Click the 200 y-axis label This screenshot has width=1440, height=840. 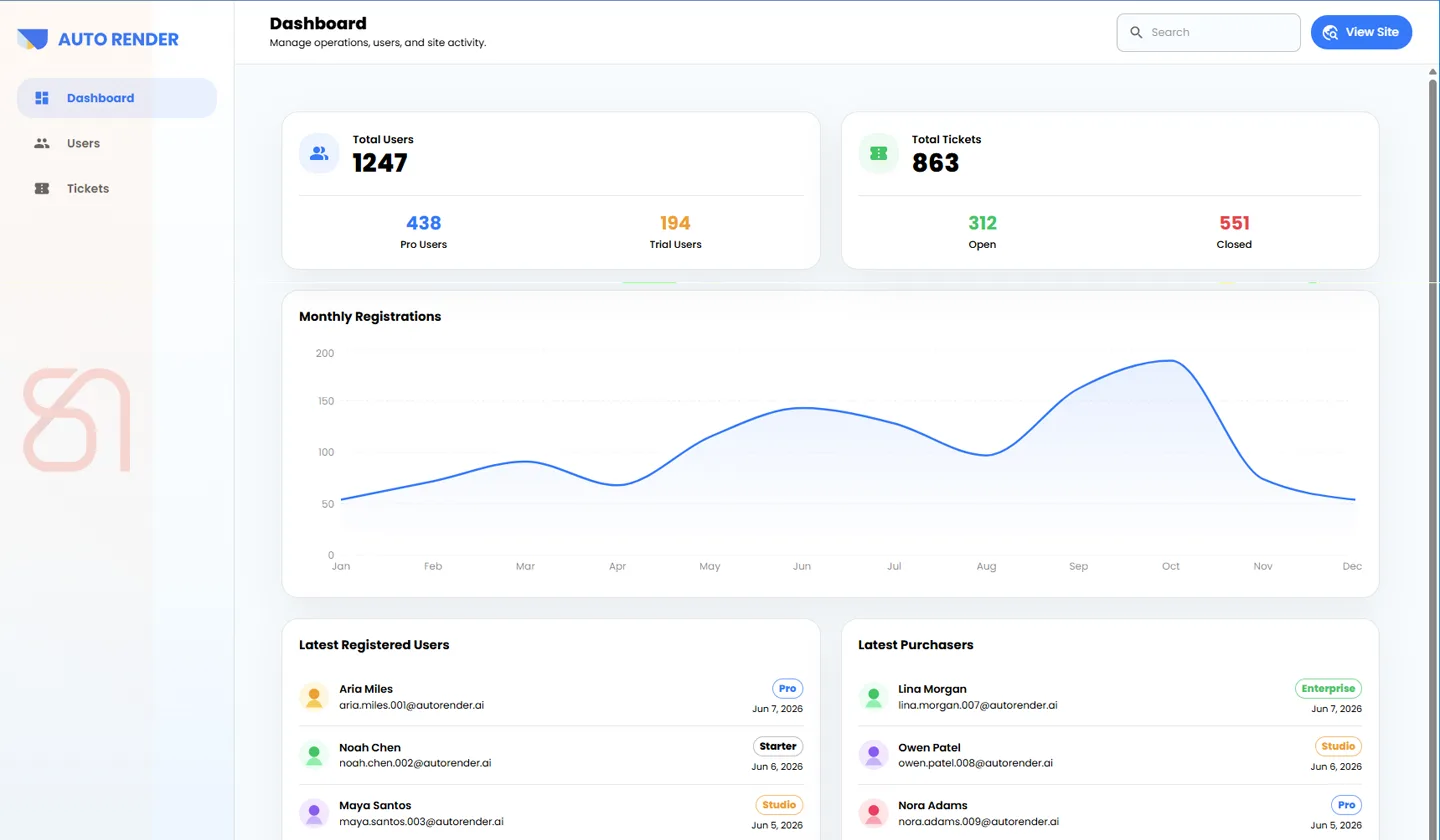point(325,353)
